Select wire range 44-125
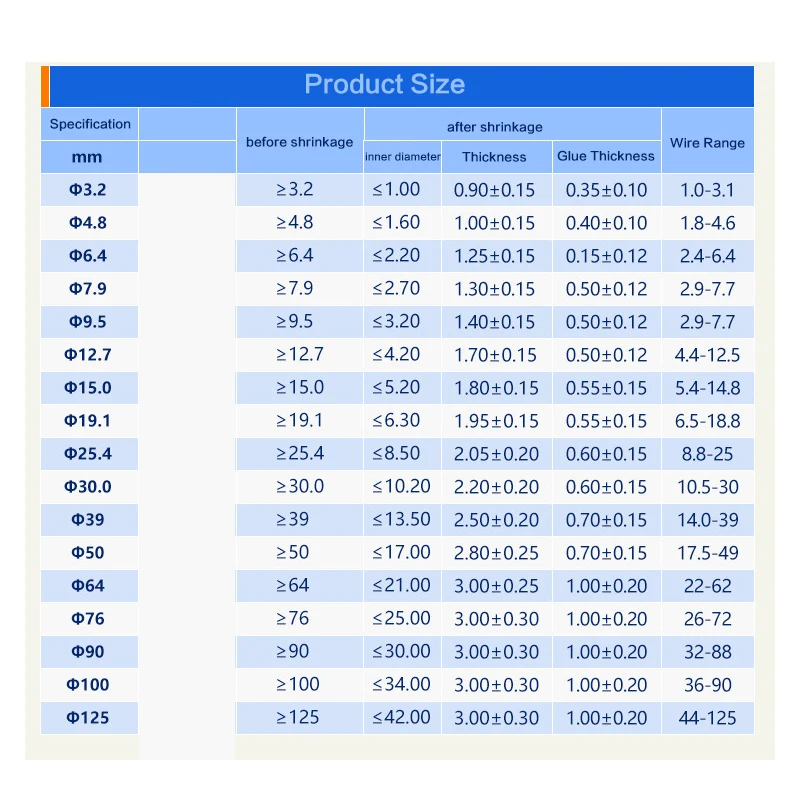This screenshot has width=800, height=800. coord(708,718)
